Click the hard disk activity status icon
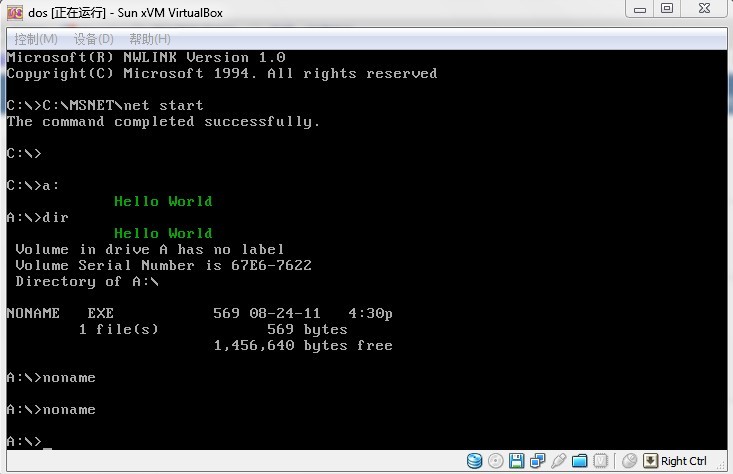The image size is (733, 474). pyautogui.click(x=474, y=461)
